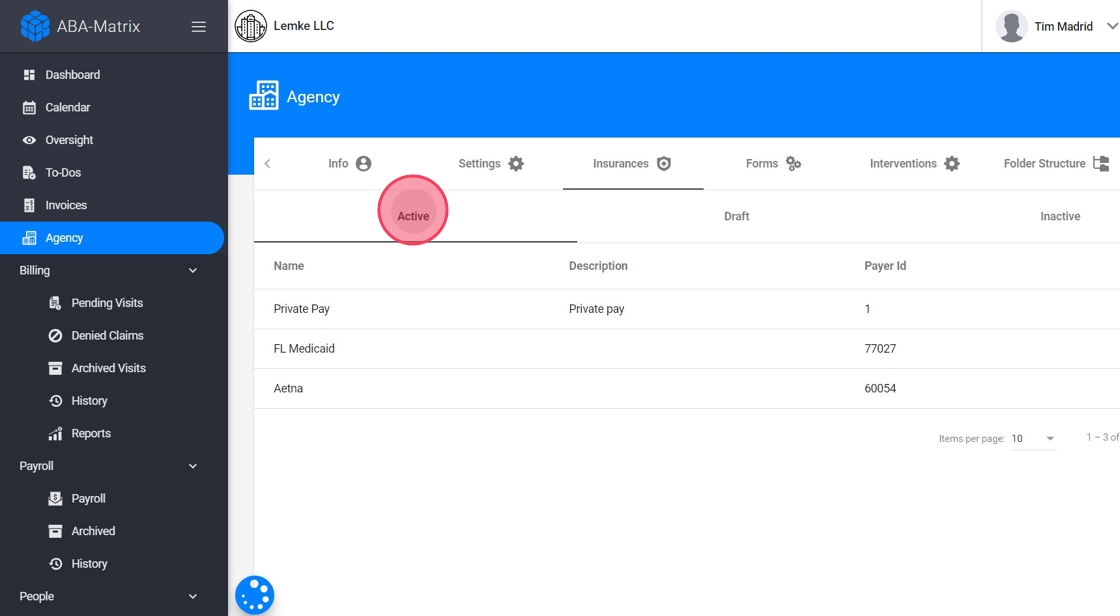The height and width of the screenshot is (616, 1120).
Task: Click the Payroll History clock icon
Action: click(x=55, y=564)
